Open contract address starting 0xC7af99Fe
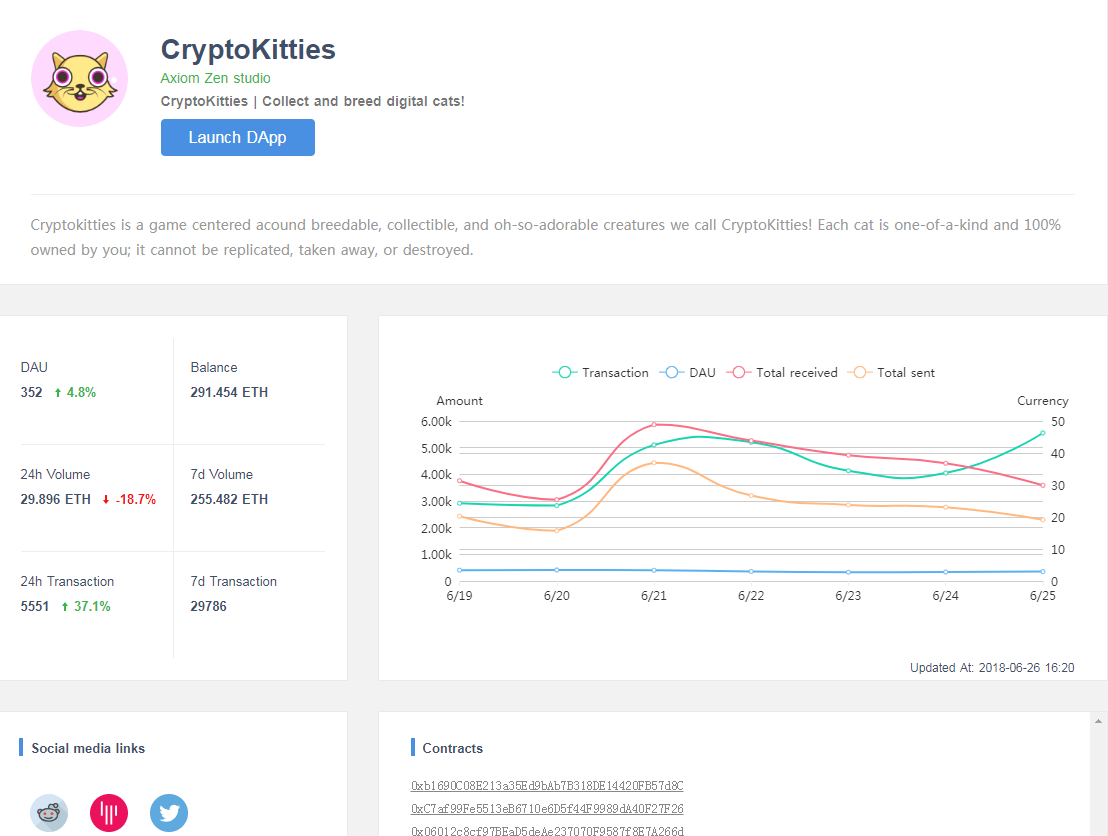Image resolution: width=1108 pixels, height=836 pixels. click(x=547, y=808)
